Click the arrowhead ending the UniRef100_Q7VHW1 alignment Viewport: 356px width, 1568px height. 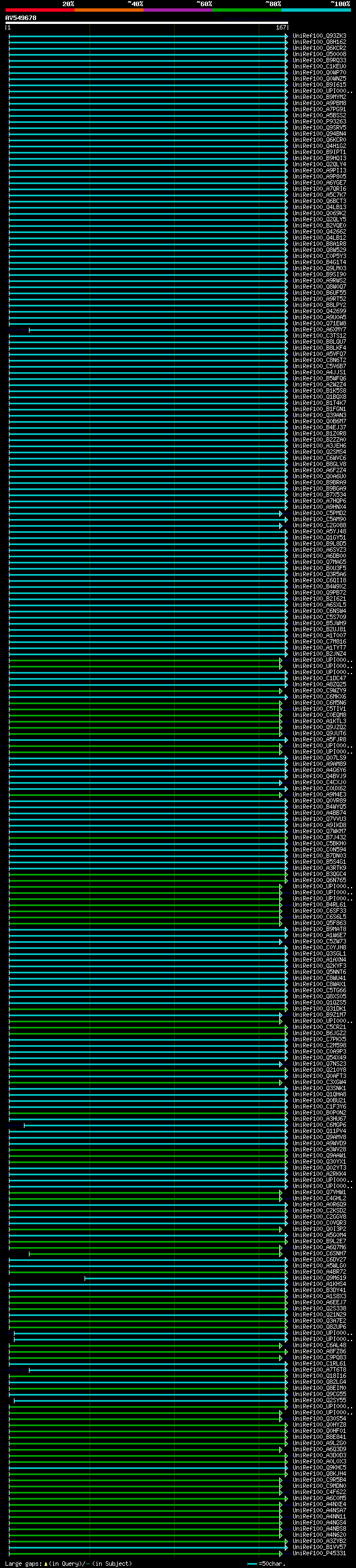pyautogui.click(x=281, y=1193)
